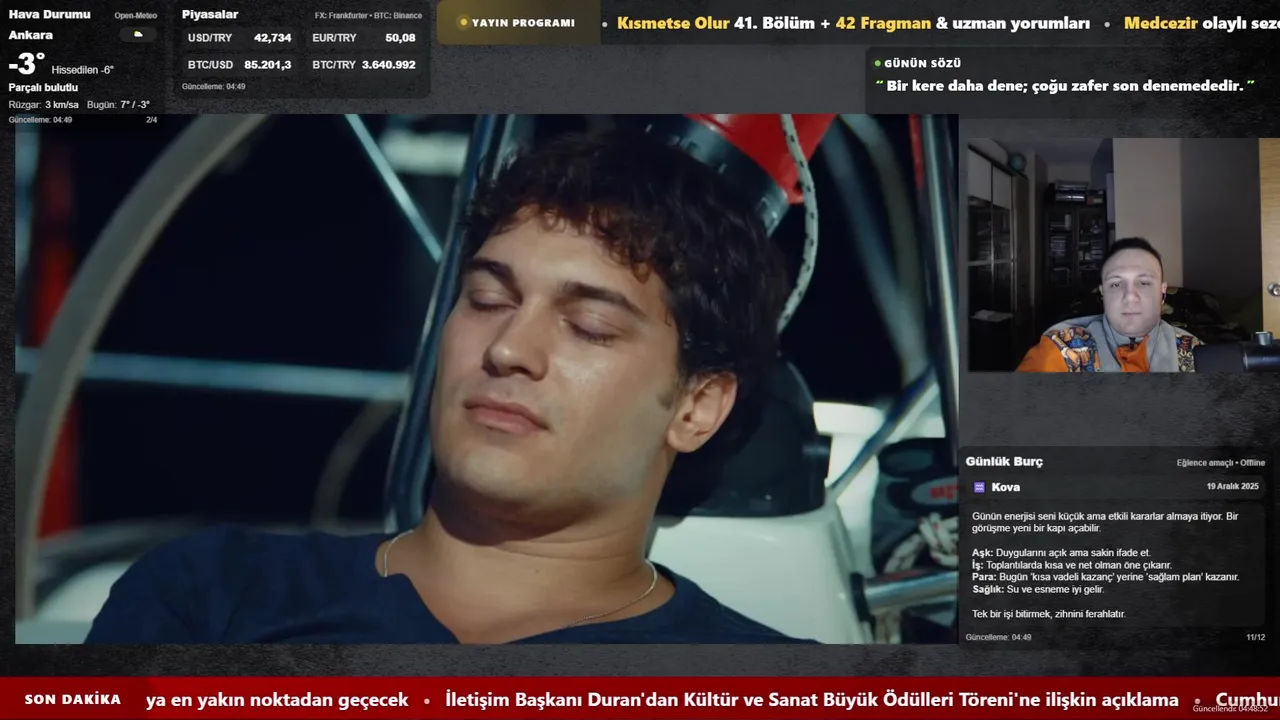Click 'Günün enerjisi seni küçük' horoscope paragraph
This screenshot has width=1280, height=720.
(x=1105, y=522)
